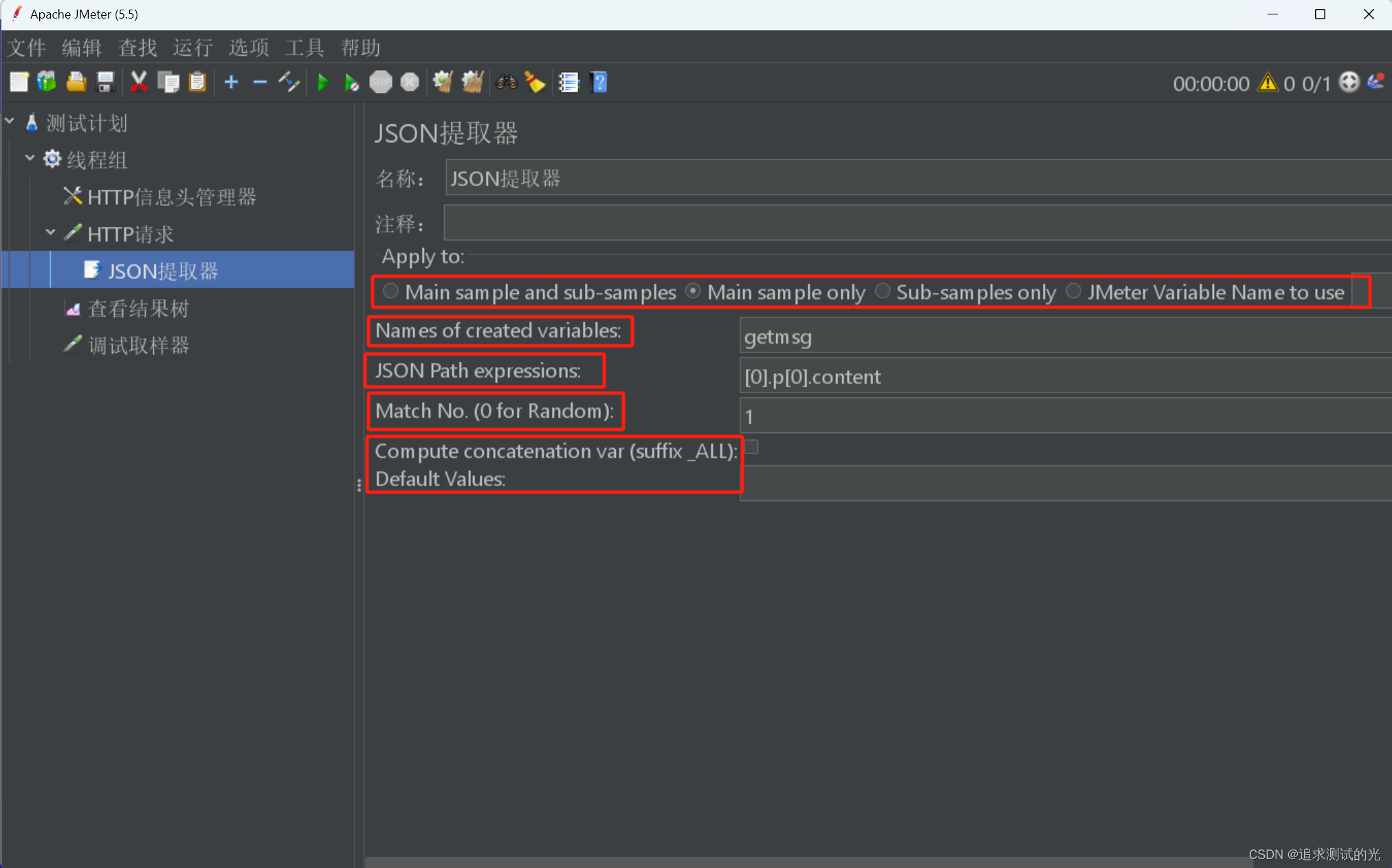This screenshot has height=868, width=1392.
Task: Click the Copy icon in toolbar
Action: (x=168, y=82)
